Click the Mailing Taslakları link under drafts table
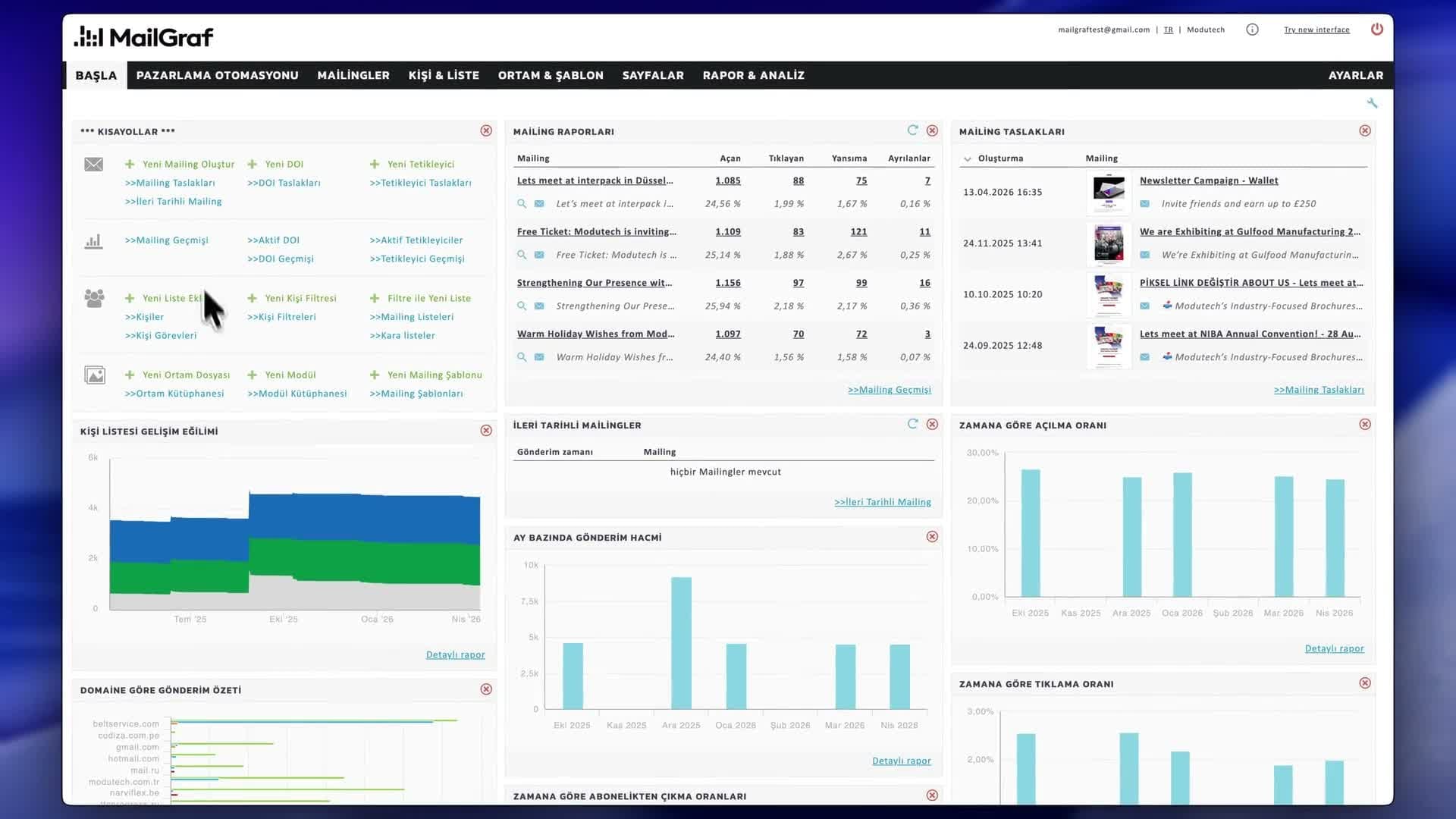 (1319, 390)
